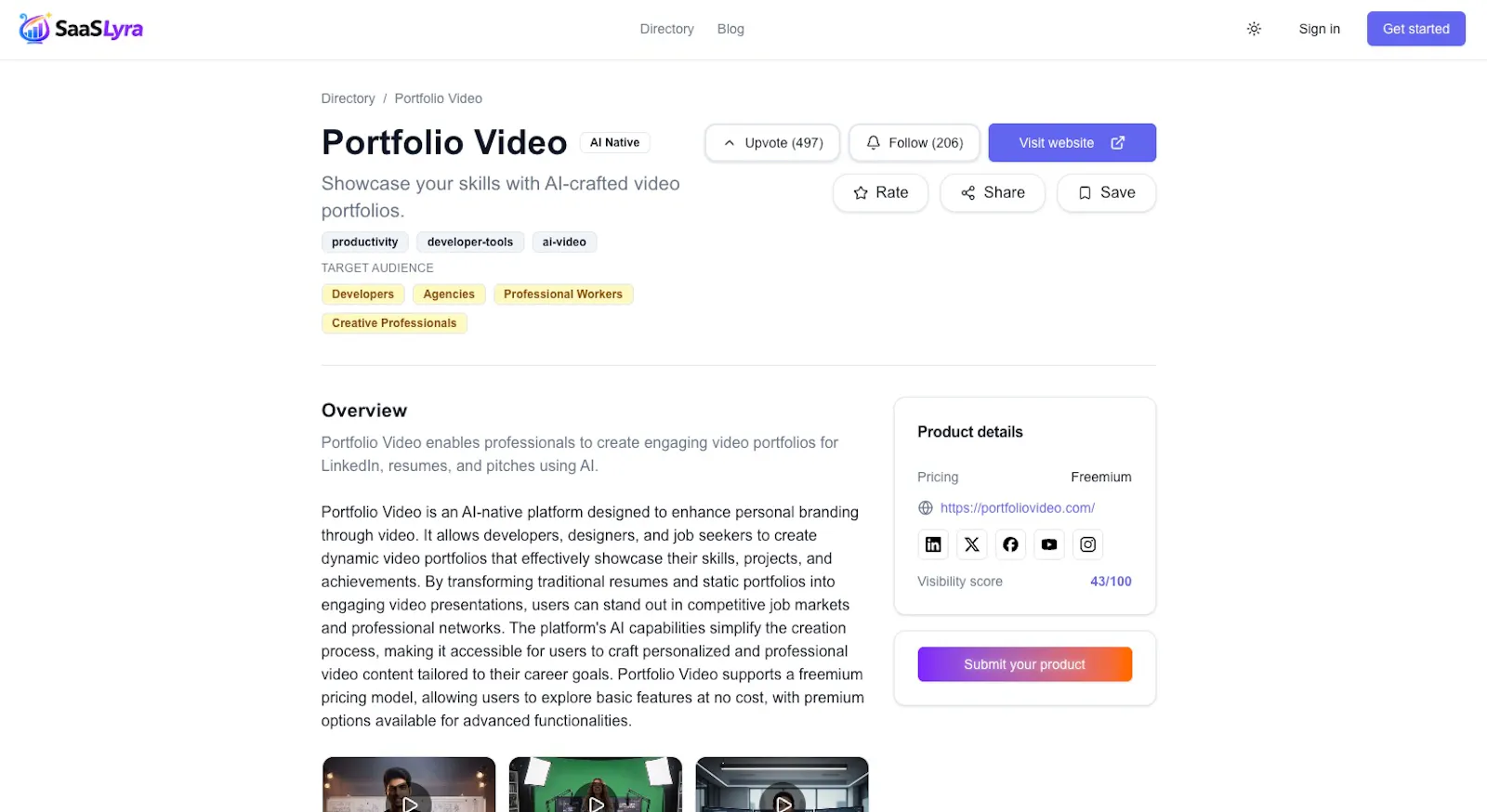
Task: Open the Instagram social icon
Action: point(1087,544)
